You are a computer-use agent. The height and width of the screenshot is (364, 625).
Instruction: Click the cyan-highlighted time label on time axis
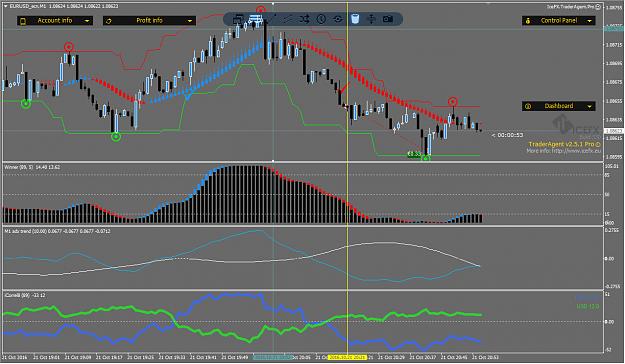coord(273,357)
